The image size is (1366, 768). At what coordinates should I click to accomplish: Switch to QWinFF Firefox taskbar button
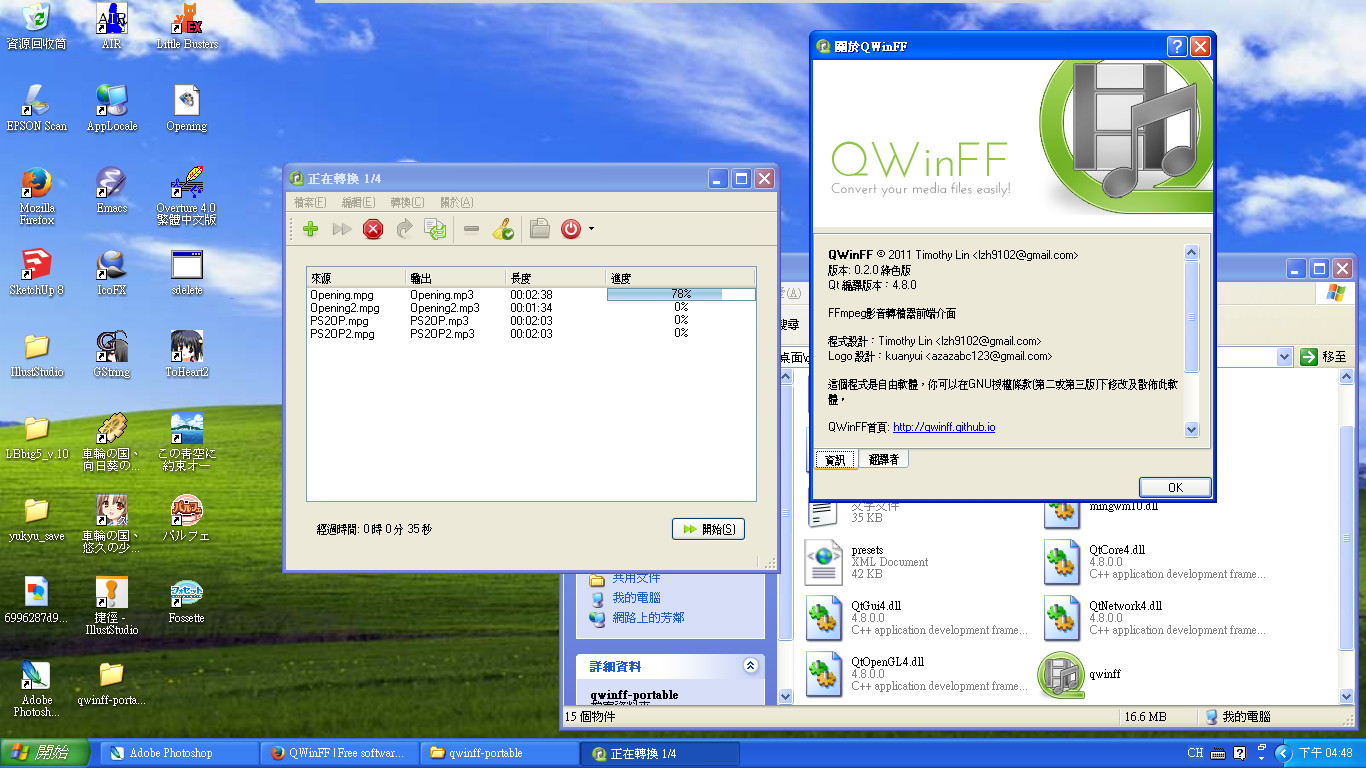tap(337, 753)
